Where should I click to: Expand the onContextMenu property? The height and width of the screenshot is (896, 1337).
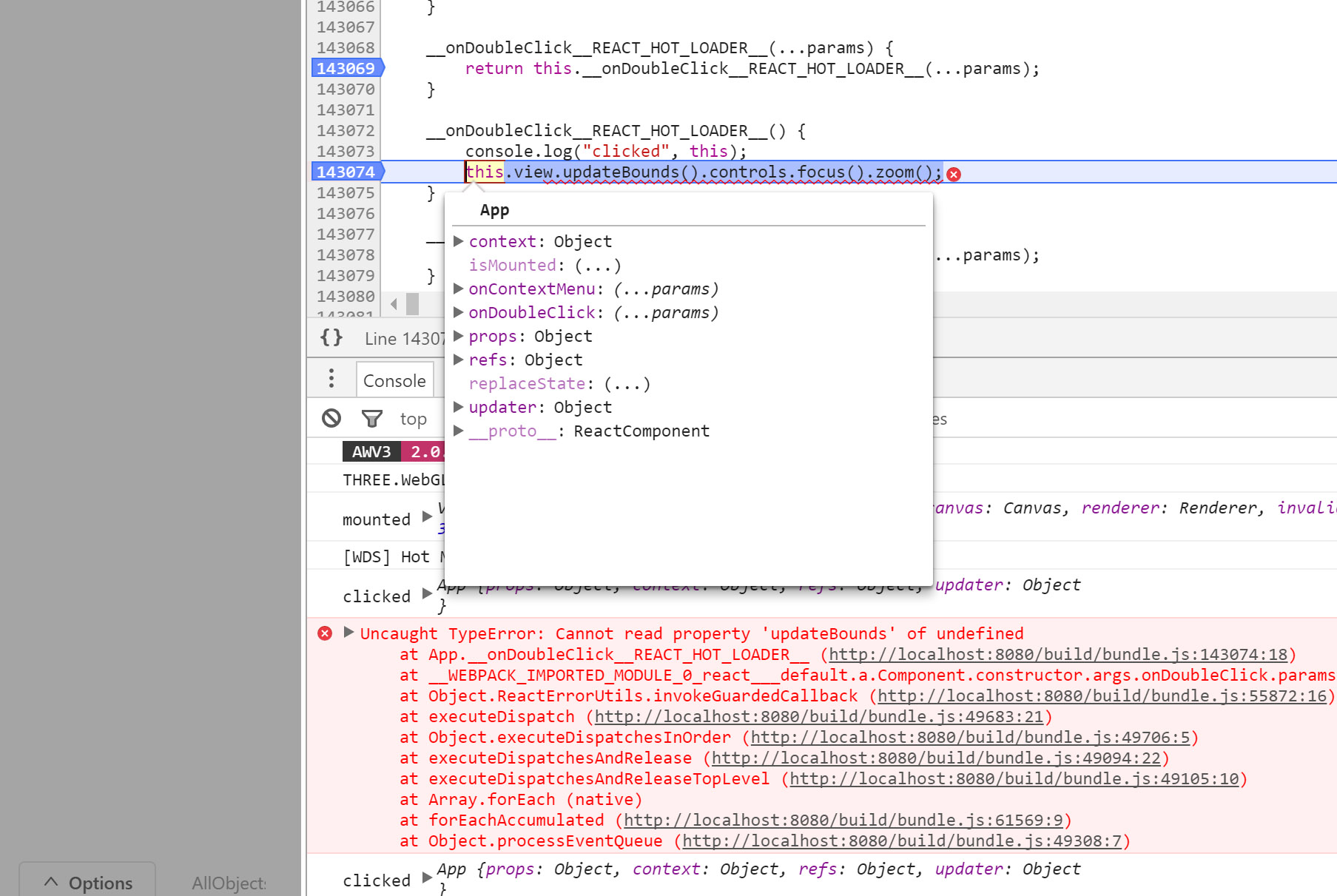point(458,289)
